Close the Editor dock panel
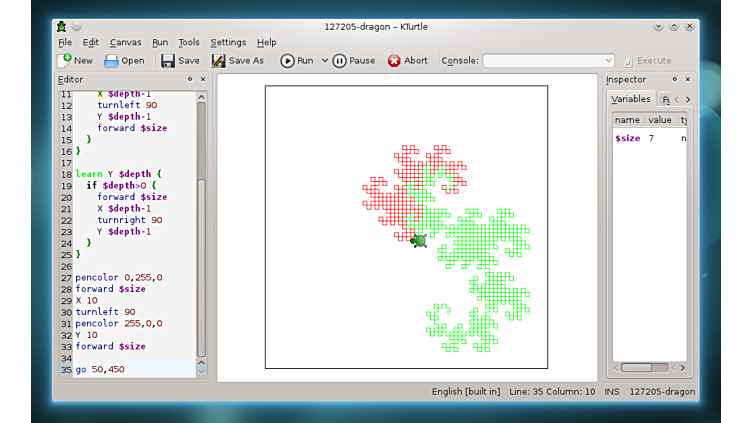This screenshot has width=752, height=423. tap(203, 79)
